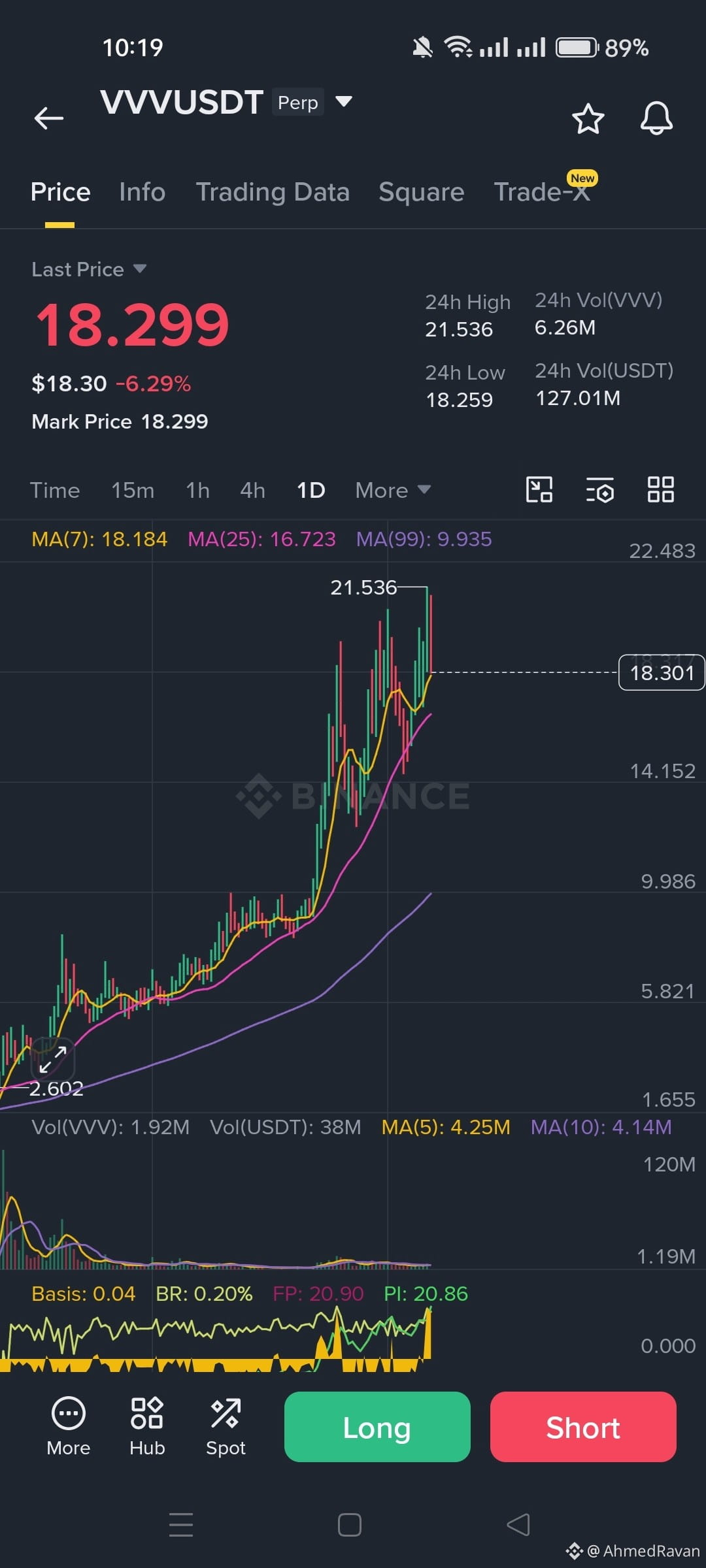The width and height of the screenshot is (706, 1568).
Task: Tap the Perp contract badge
Action: [x=298, y=102]
